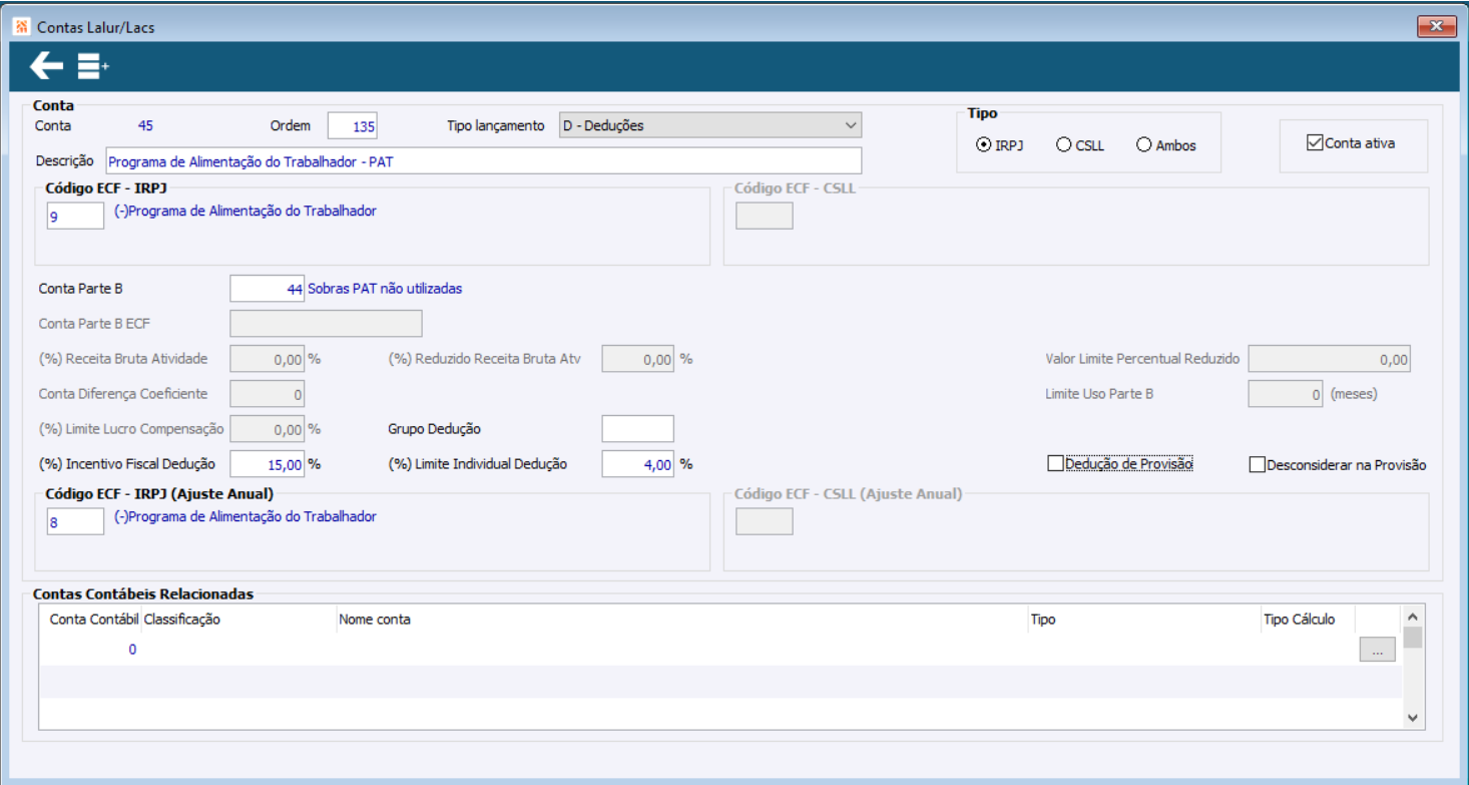Screen dimensions: 1469x785
Task: Click the Ajuste Anual IRPJ code field with 8
Action: (x=75, y=521)
